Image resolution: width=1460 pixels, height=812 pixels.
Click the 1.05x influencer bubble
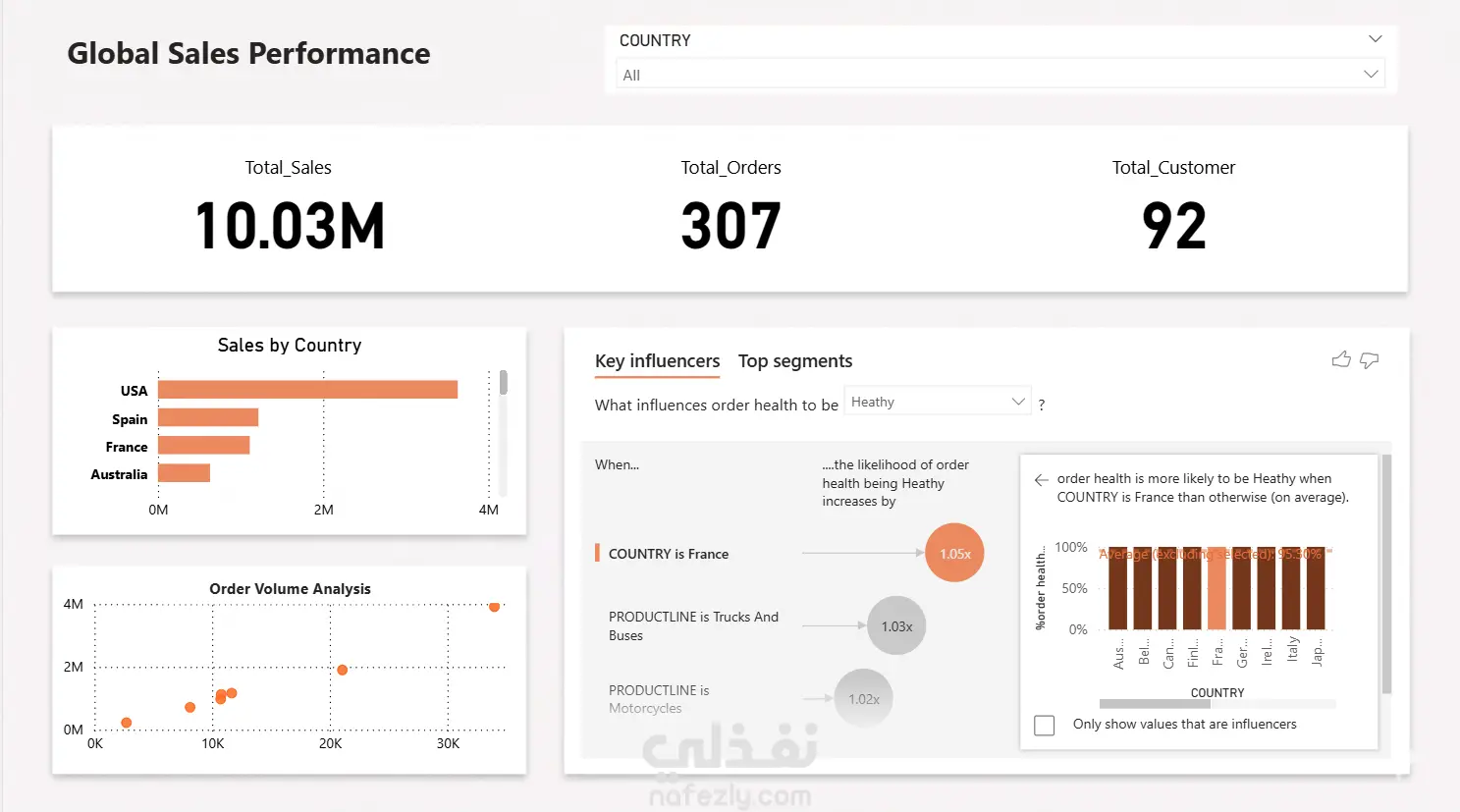click(x=954, y=553)
